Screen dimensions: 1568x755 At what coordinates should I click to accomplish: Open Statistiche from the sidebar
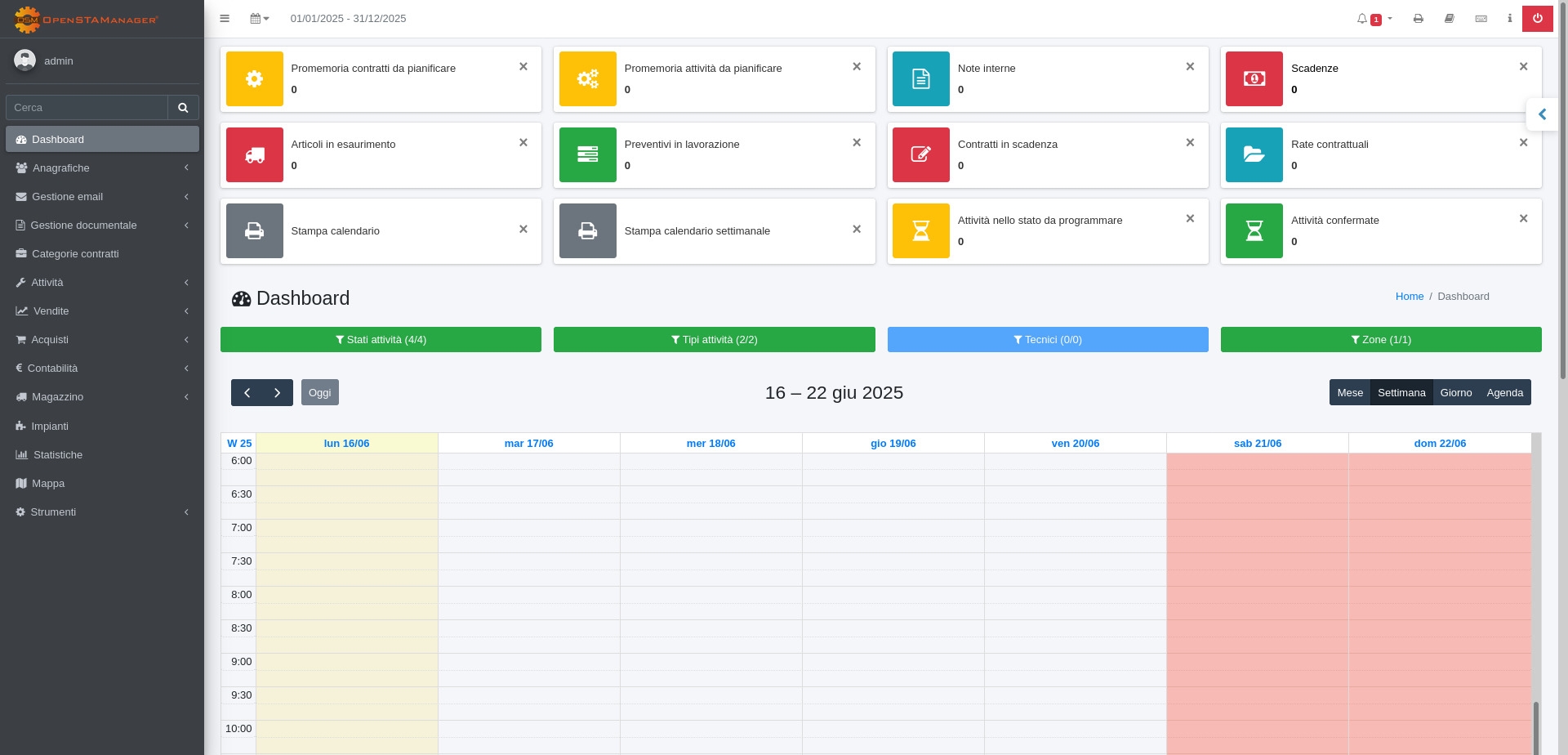point(58,455)
